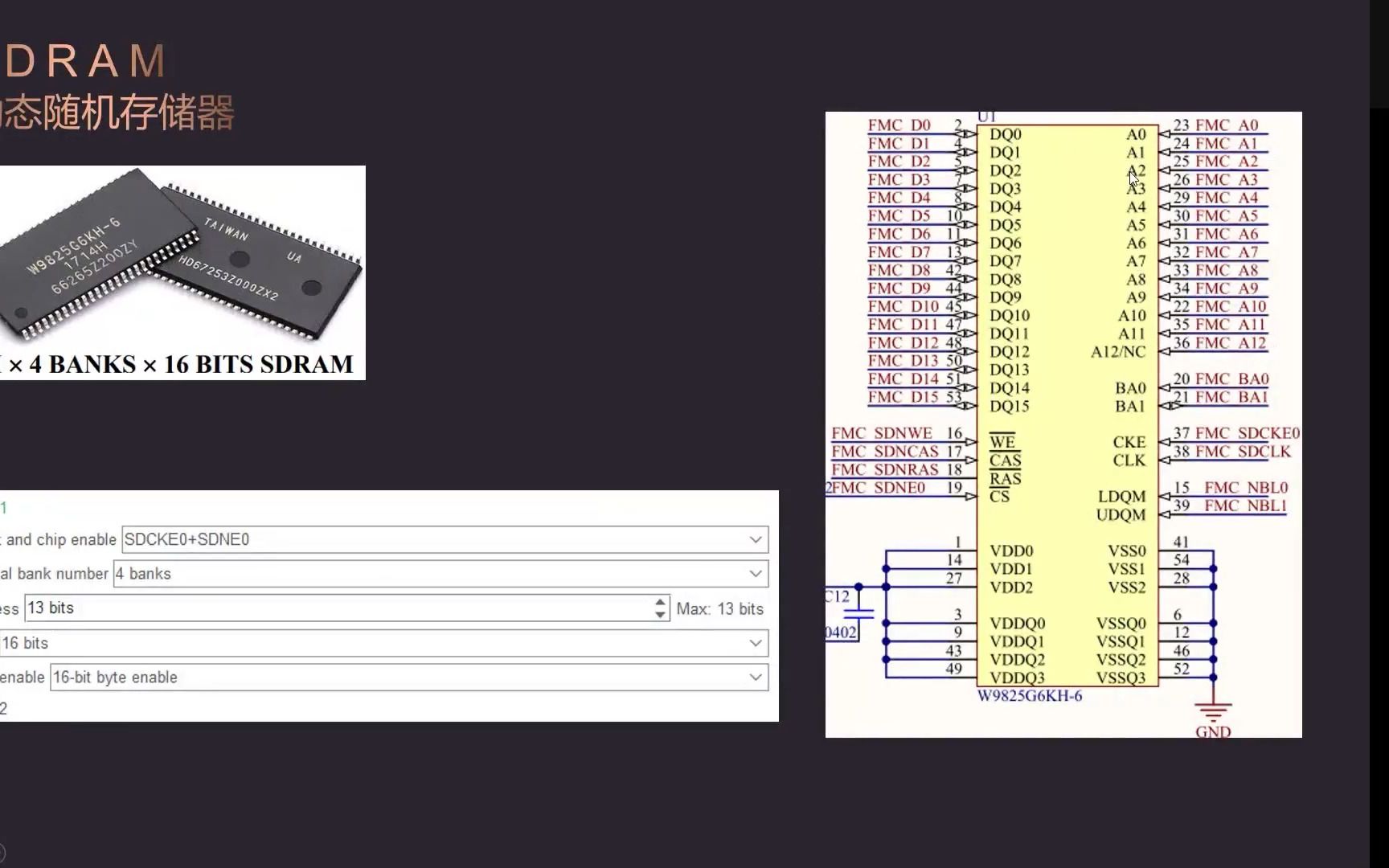Open the 16 bits data width dropdown
This screenshot has width=1389, height=868.
click(754, 643)
